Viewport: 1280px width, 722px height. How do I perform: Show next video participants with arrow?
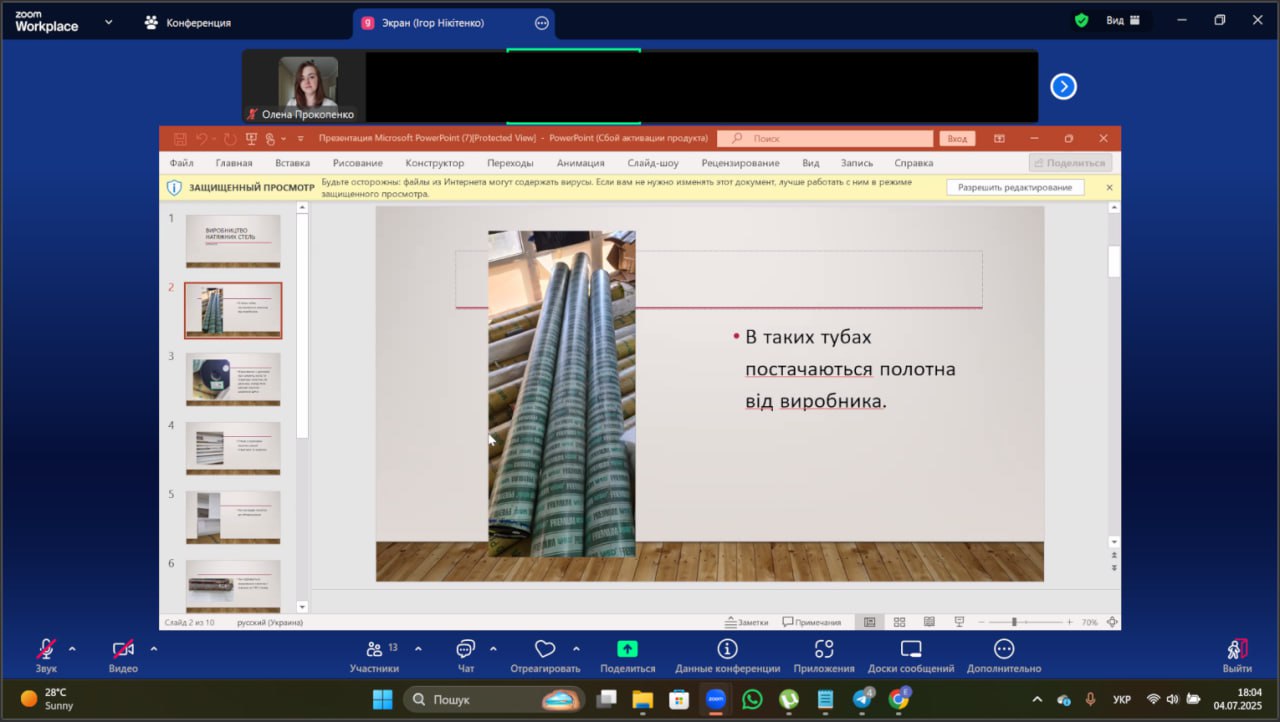click(1063, 87)
